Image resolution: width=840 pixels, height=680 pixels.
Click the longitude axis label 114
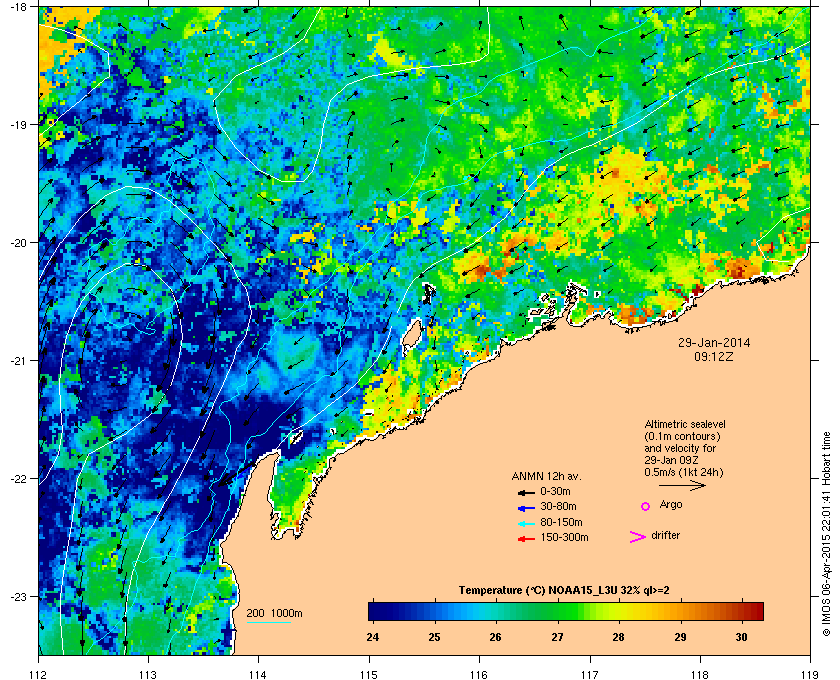click(x=258, y=674)
